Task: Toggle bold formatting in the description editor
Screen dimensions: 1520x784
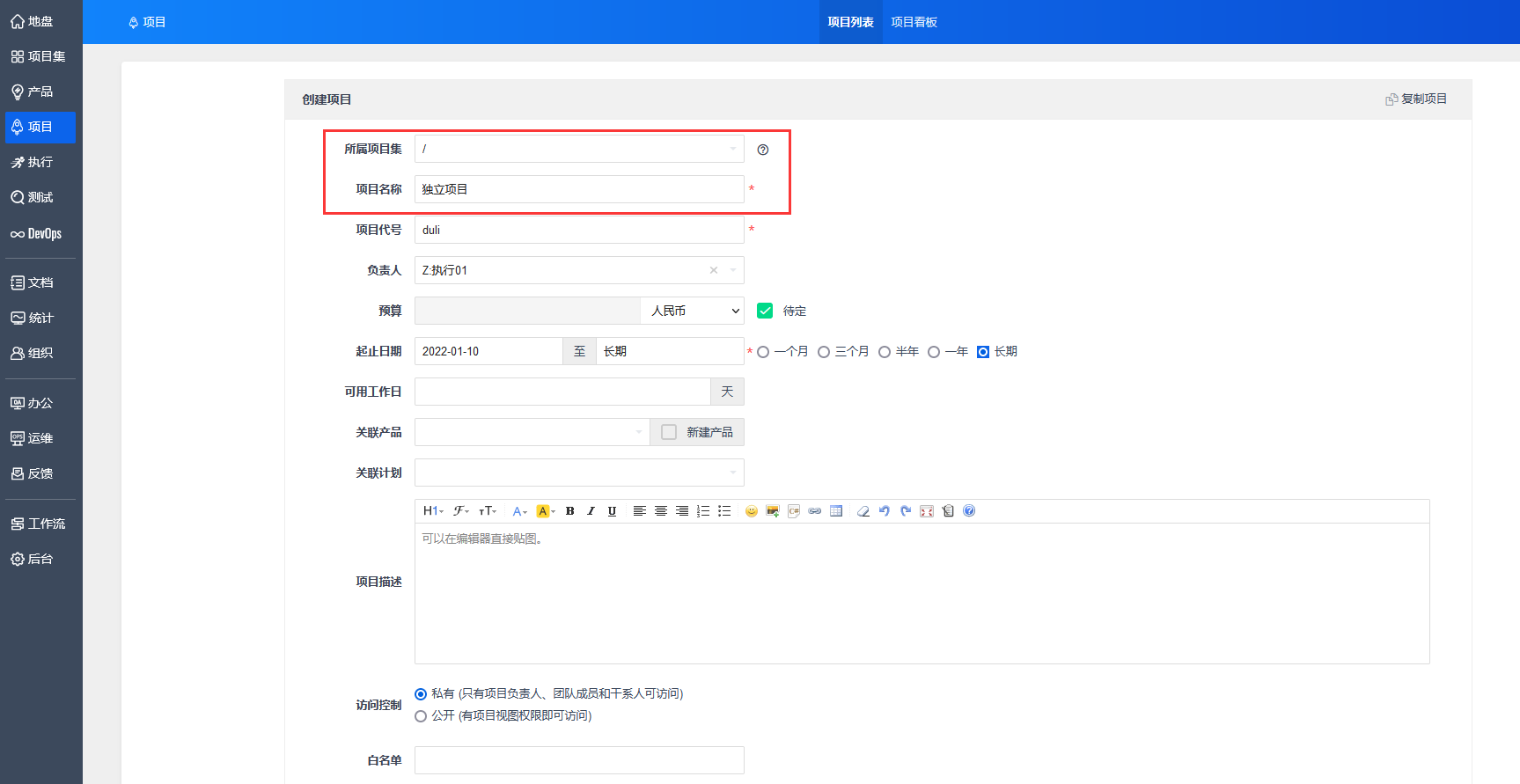Action: pyautogui.click(x=569, y=511)
